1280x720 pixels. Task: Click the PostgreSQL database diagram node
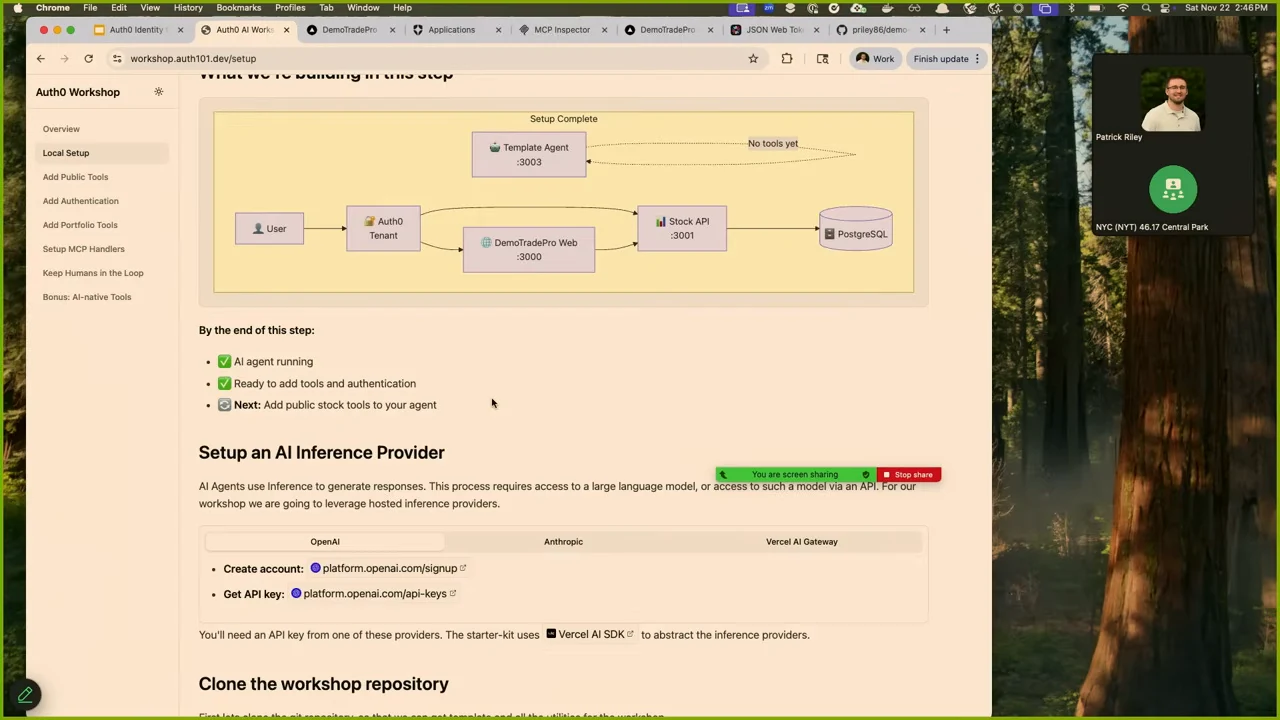pyautogui.click(x=856, y=229)
